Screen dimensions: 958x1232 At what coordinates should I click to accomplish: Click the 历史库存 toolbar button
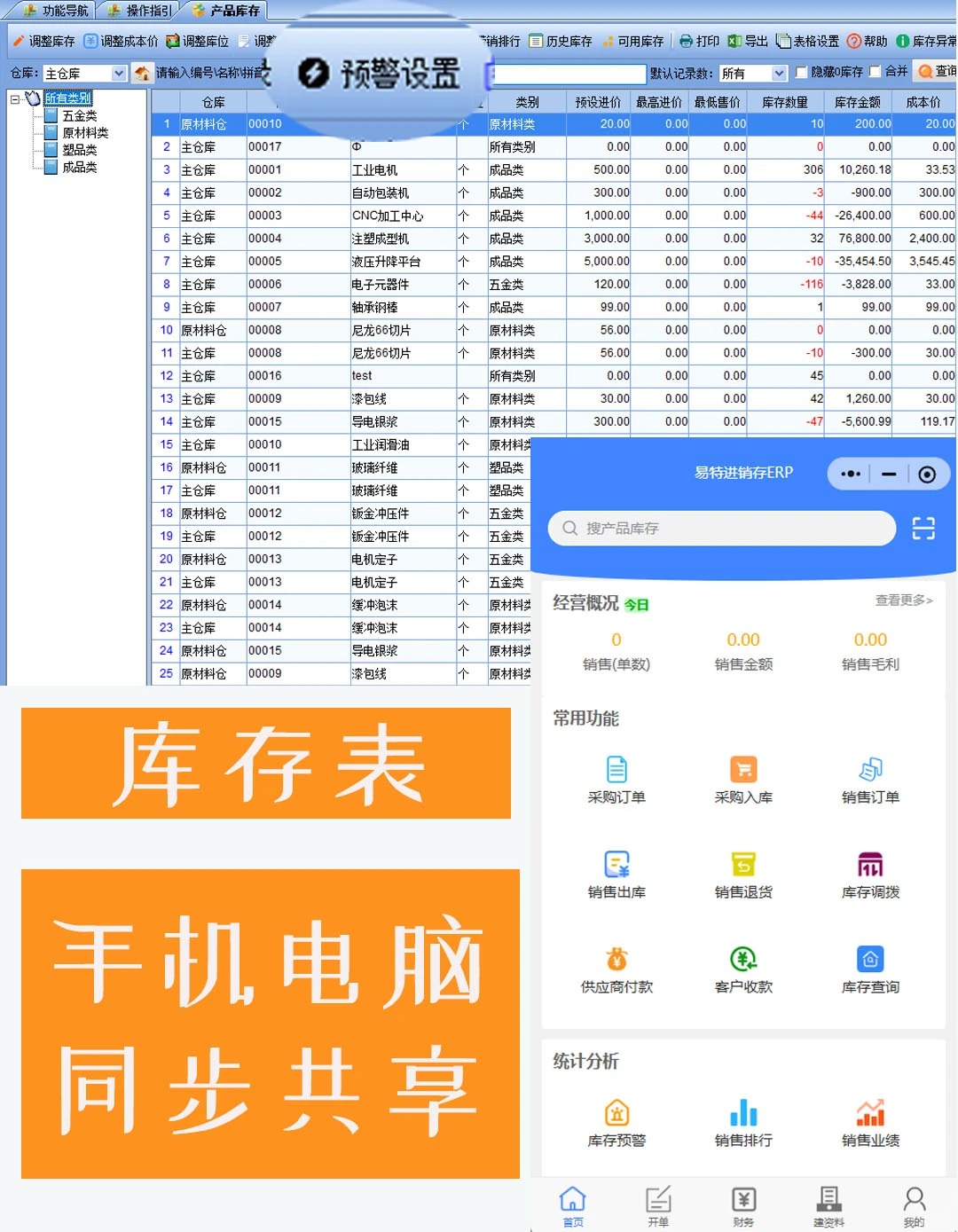561,41
